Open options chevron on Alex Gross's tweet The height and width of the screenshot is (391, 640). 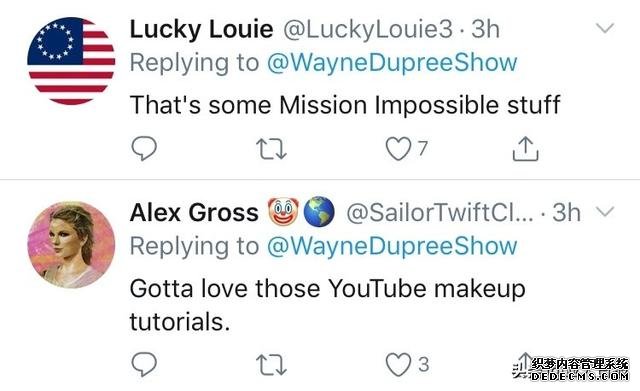605,211
